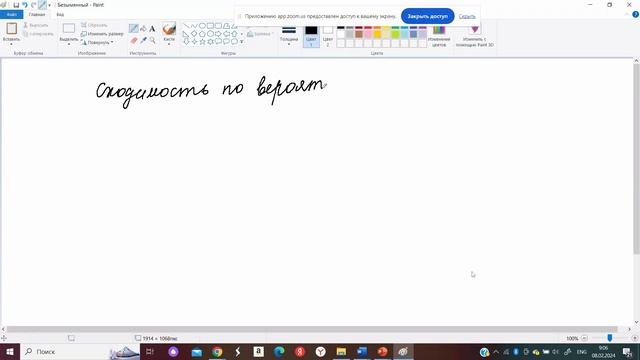Click the Save icon in quick access toolbar
Screen dimensions: 640x360
tap(16, 5)
